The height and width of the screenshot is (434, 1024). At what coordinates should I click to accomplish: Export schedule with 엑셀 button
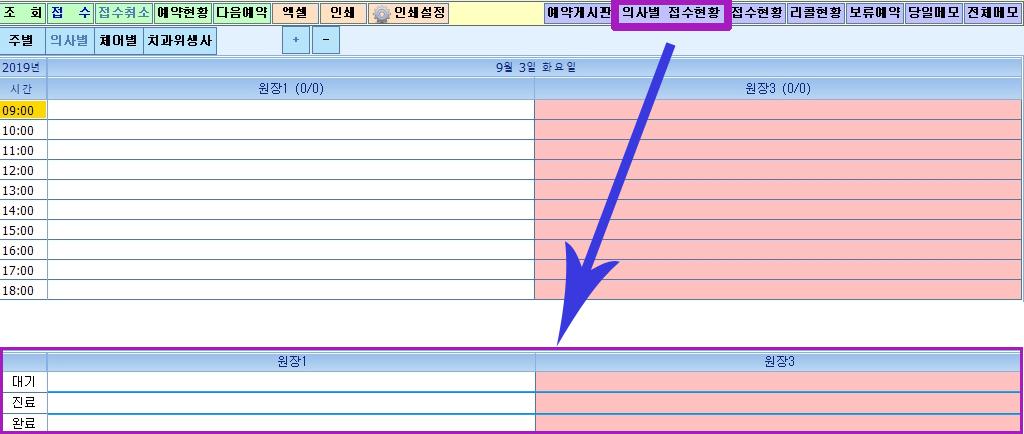coord(295,13)
